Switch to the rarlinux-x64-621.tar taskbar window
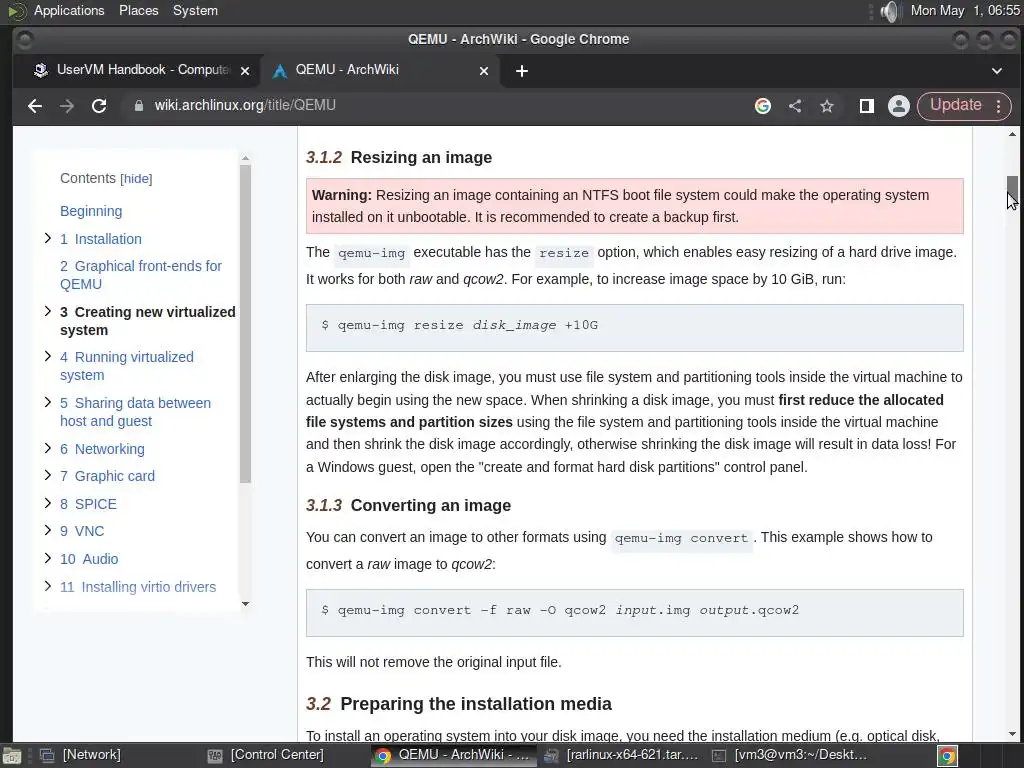Screen dimensions: 1024x768 pos(621,755)
